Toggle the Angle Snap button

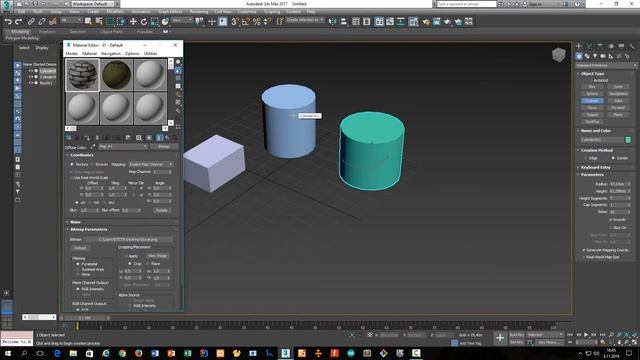pyautogui.click(x=246, y=22)
